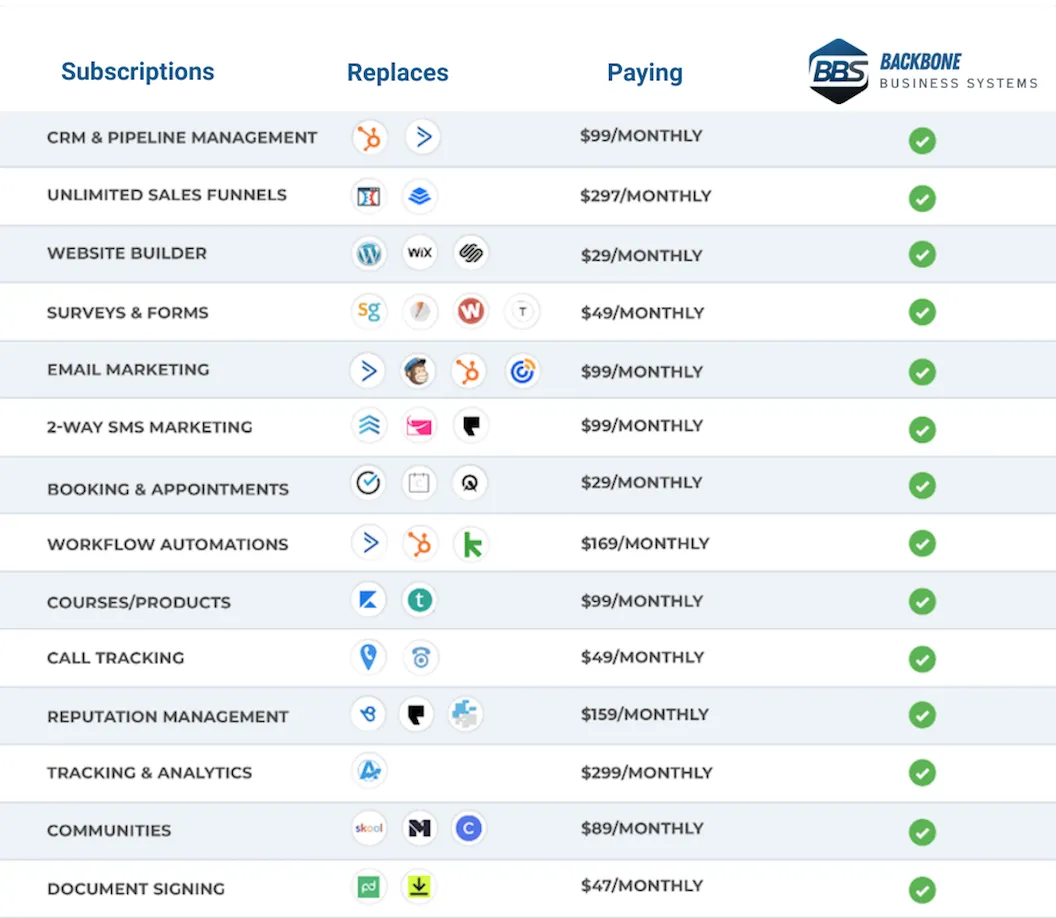
Task: Click the green checkmark for Website Builder
Action: point(922,255)
